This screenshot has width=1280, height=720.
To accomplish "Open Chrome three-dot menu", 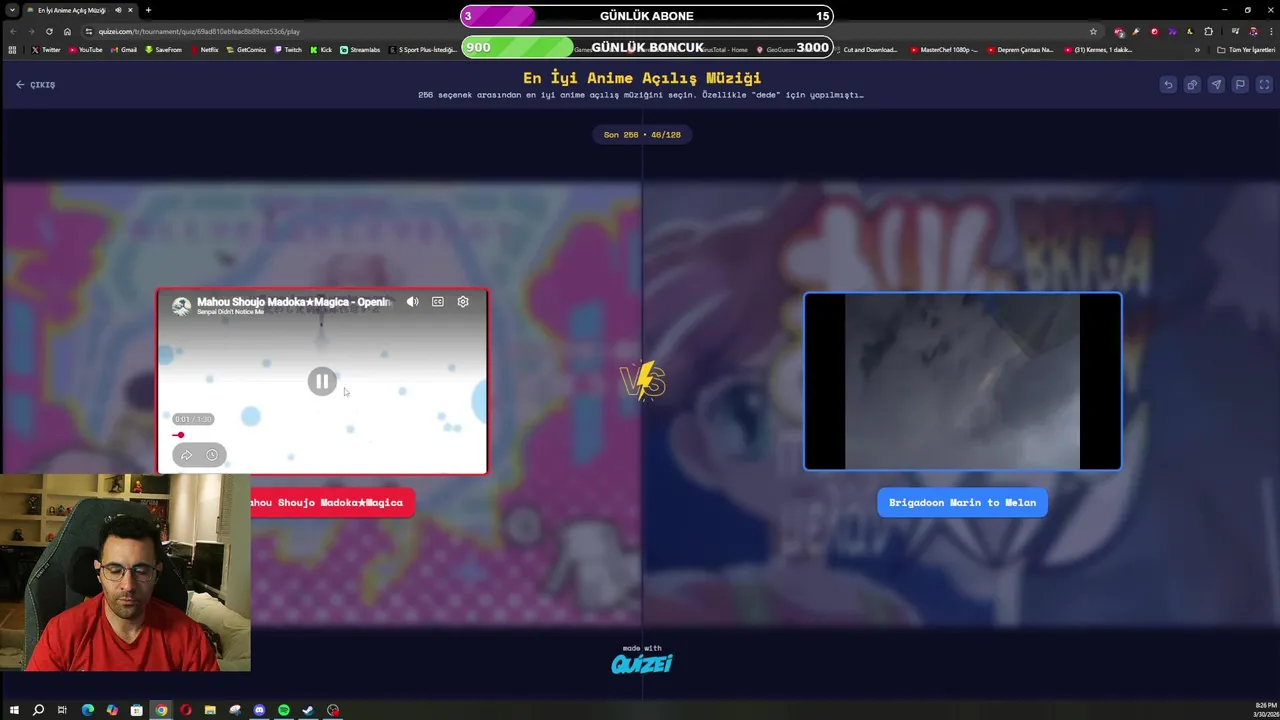I will (1270, 31).
